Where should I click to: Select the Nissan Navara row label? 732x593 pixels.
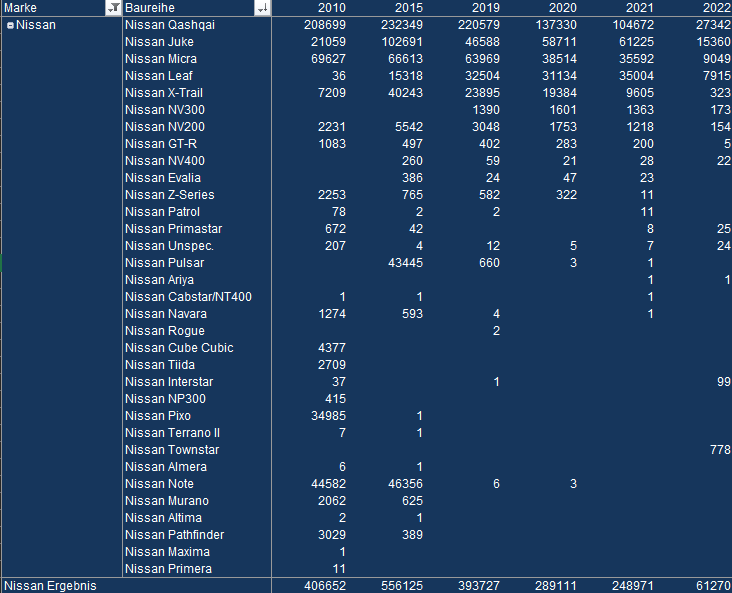coord(166,314)
